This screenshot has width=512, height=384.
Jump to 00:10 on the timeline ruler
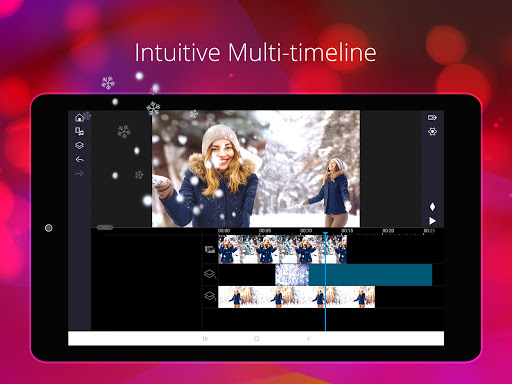click(x=306, y=231)
